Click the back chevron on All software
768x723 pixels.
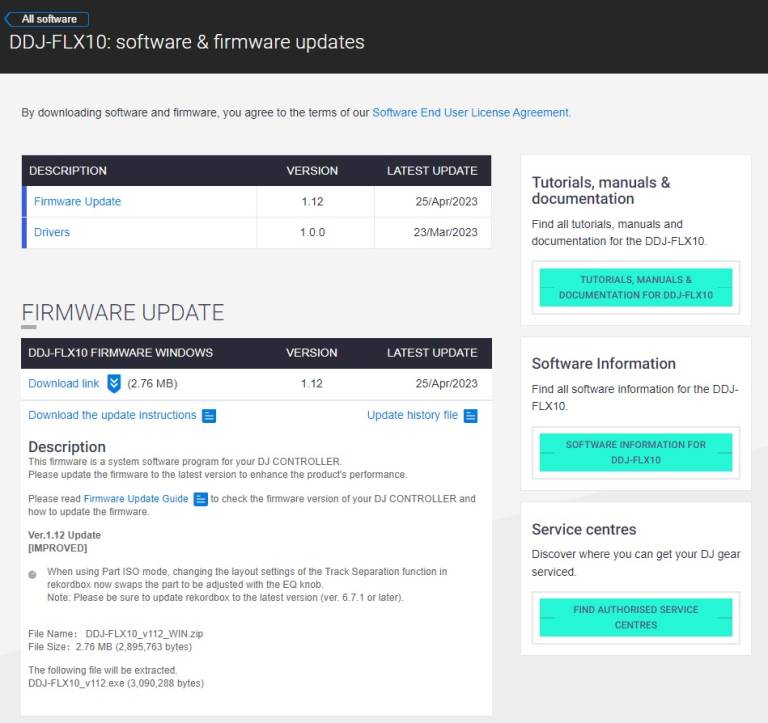tap(9, 19)
